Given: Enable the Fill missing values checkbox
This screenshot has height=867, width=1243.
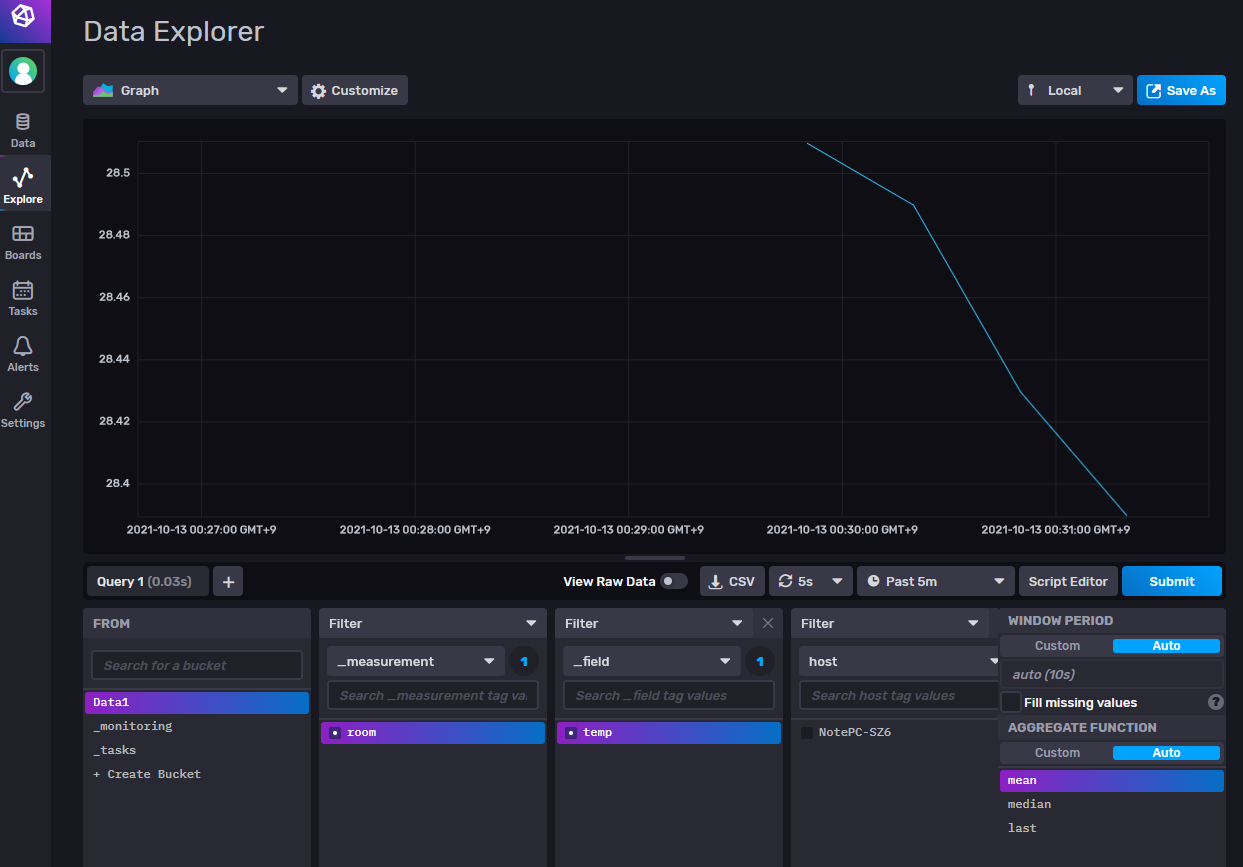Looking at the screenshot, I should coord(1010,702).
